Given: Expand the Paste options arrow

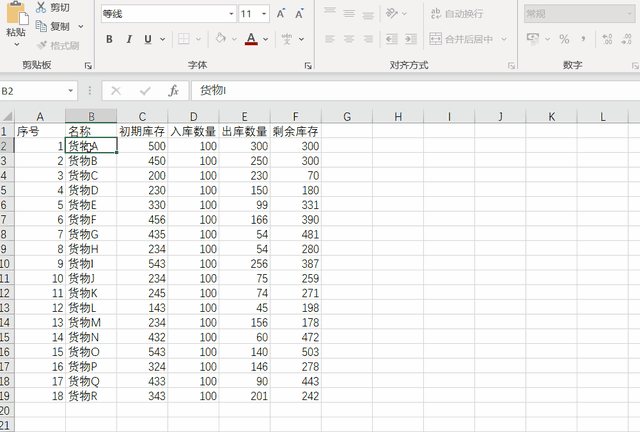Looking at the screenshot, I should [17, 45].
